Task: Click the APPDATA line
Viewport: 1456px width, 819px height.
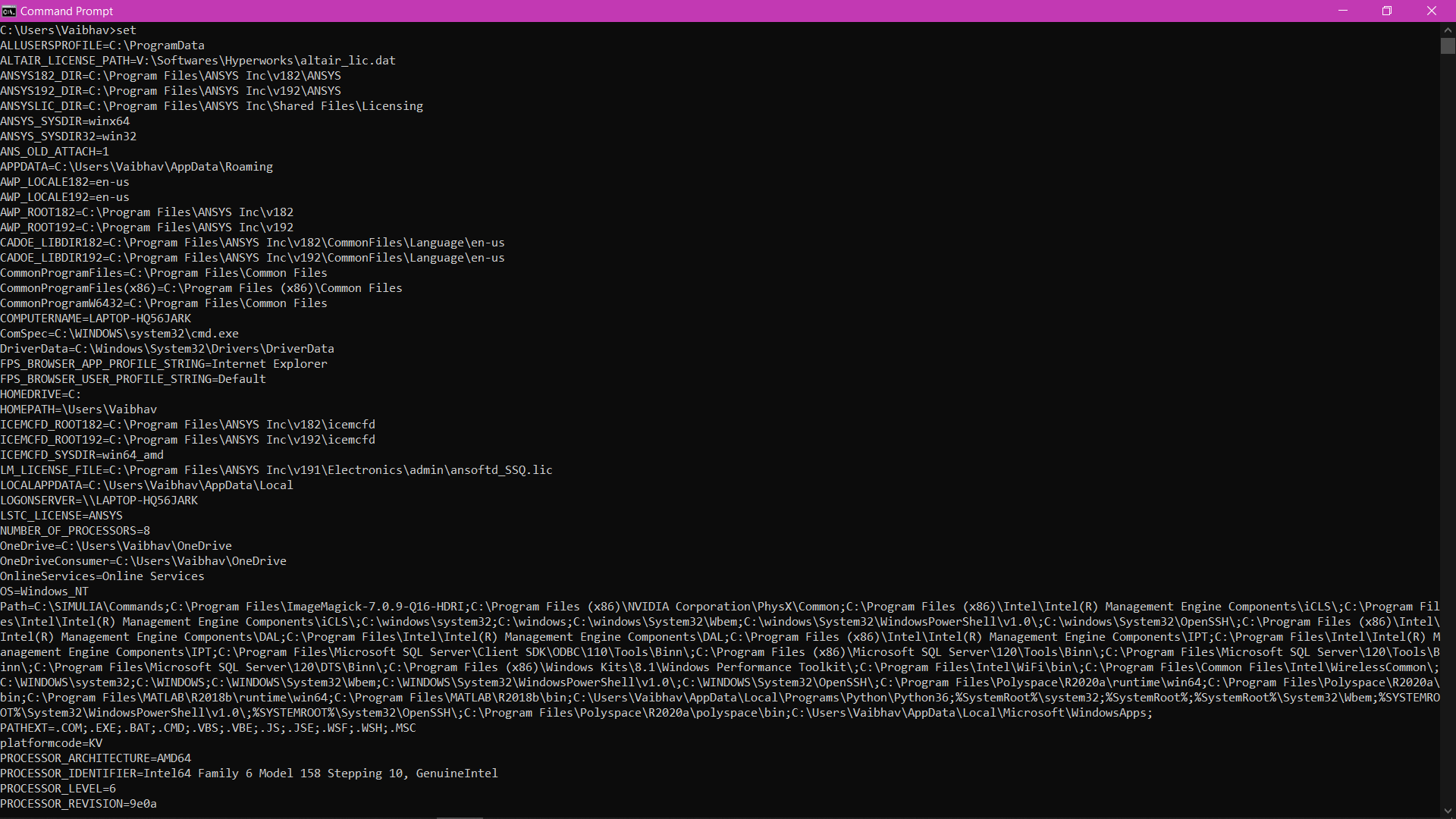Action: click(x=136, y=167)
